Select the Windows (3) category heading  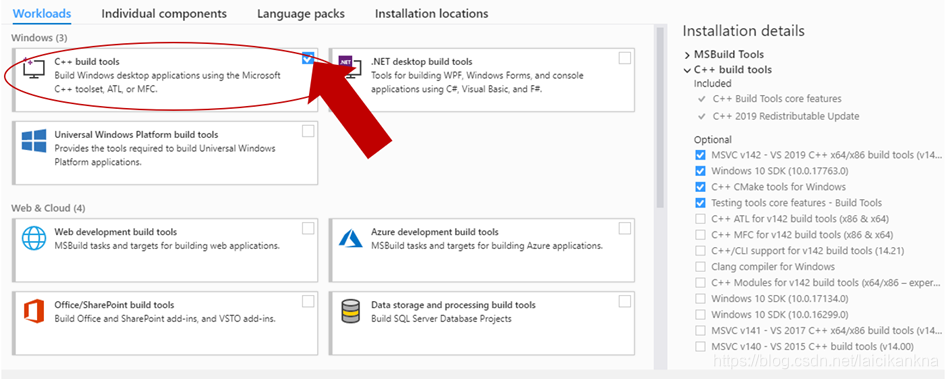click(x=39, y=38)
